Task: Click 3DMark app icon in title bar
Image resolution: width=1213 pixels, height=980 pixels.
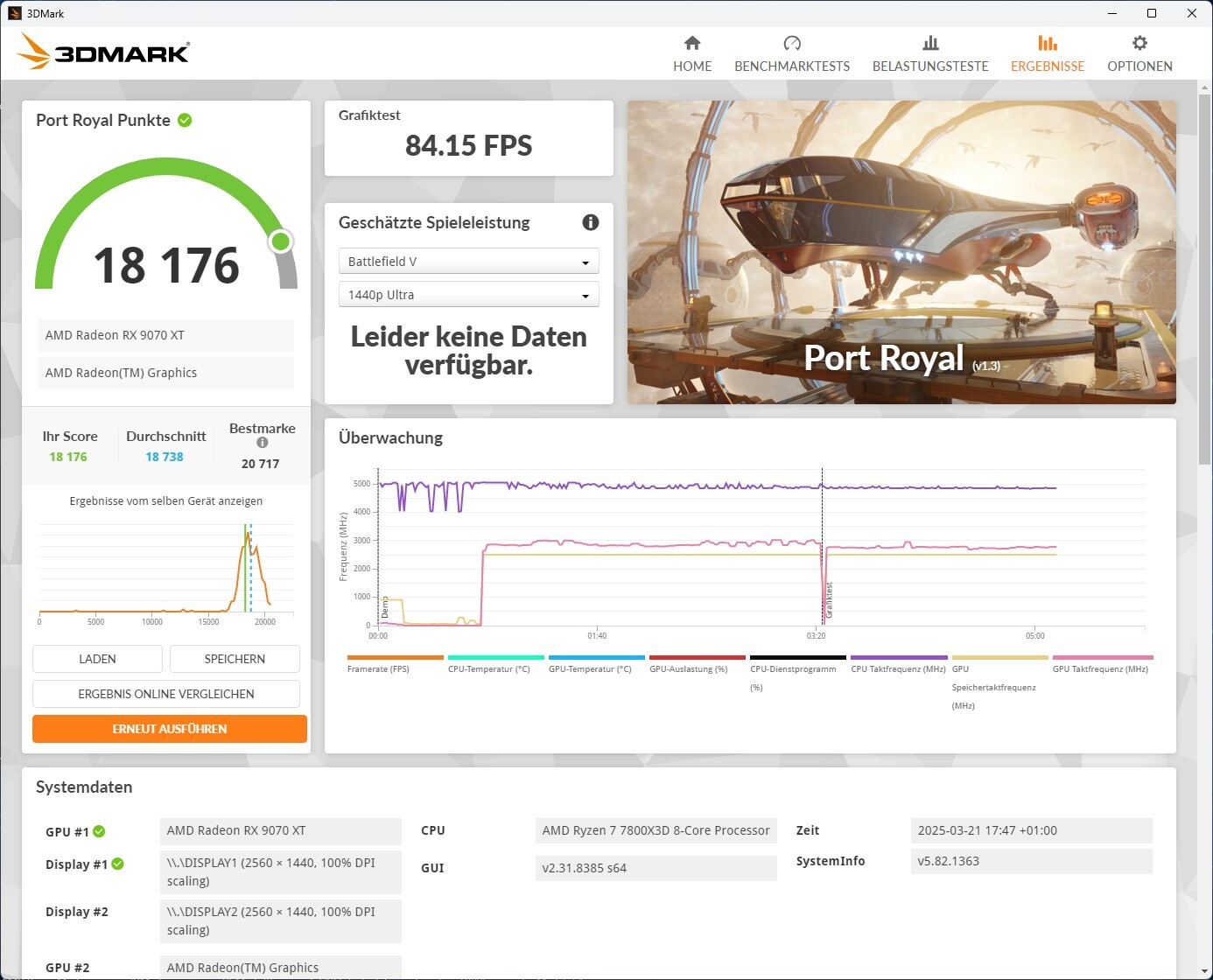Action: point(14,13)
